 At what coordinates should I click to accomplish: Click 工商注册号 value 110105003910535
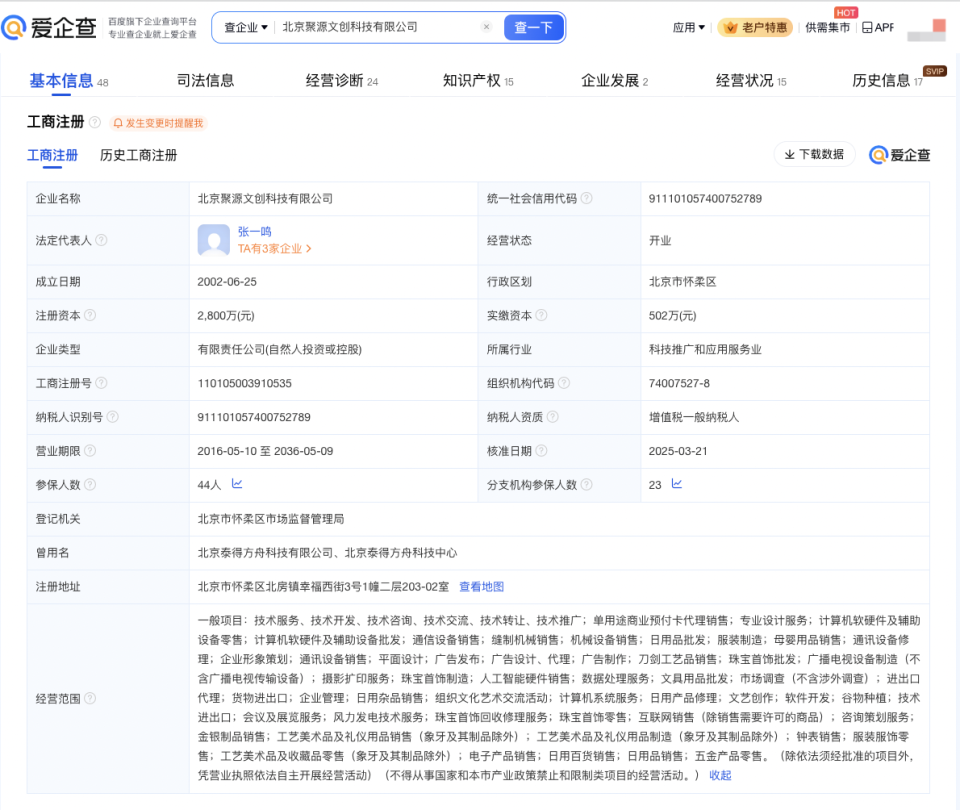244,383
